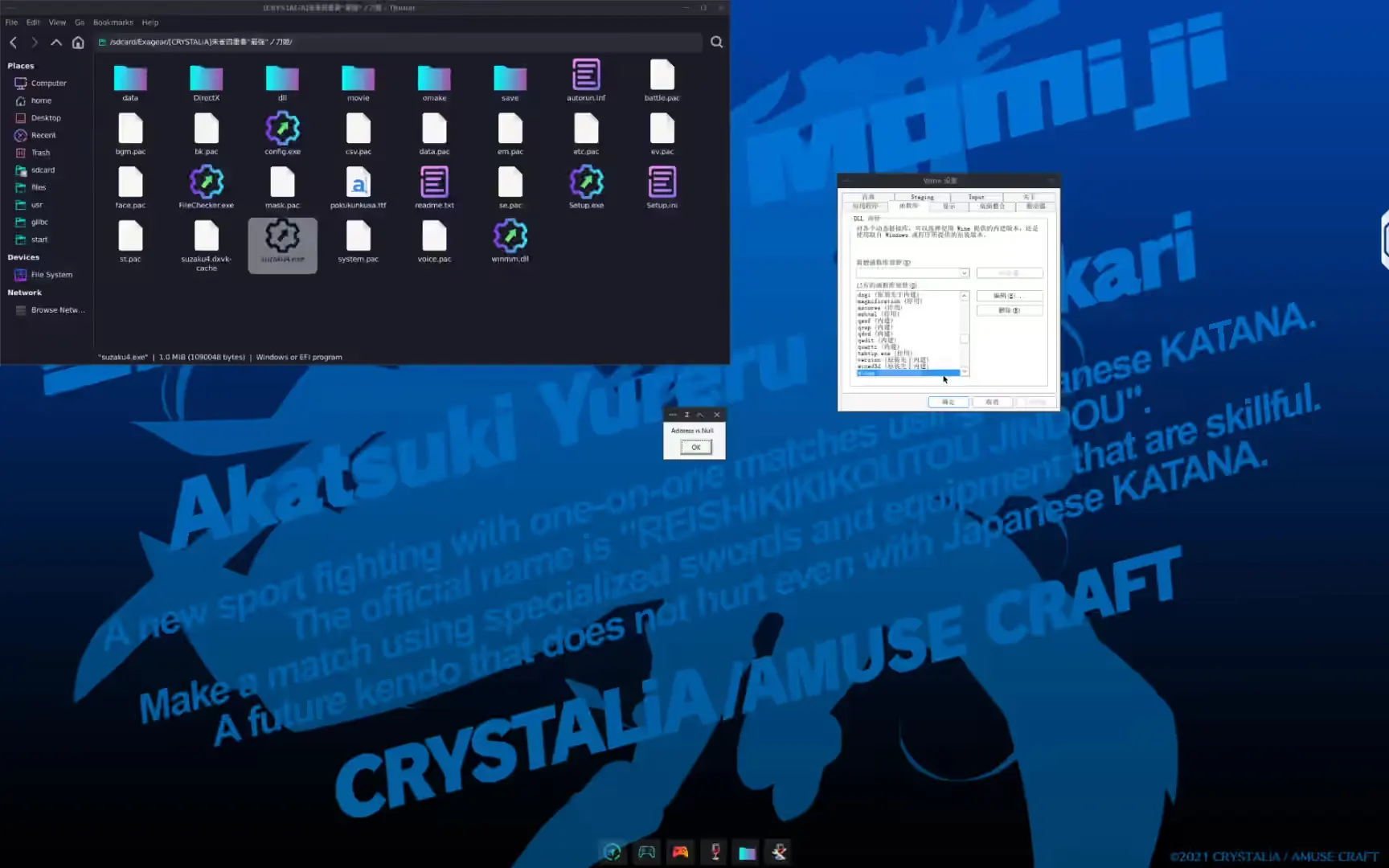Select the winmm.dll file
The image size is (1389, 868).
click(510, 242)
